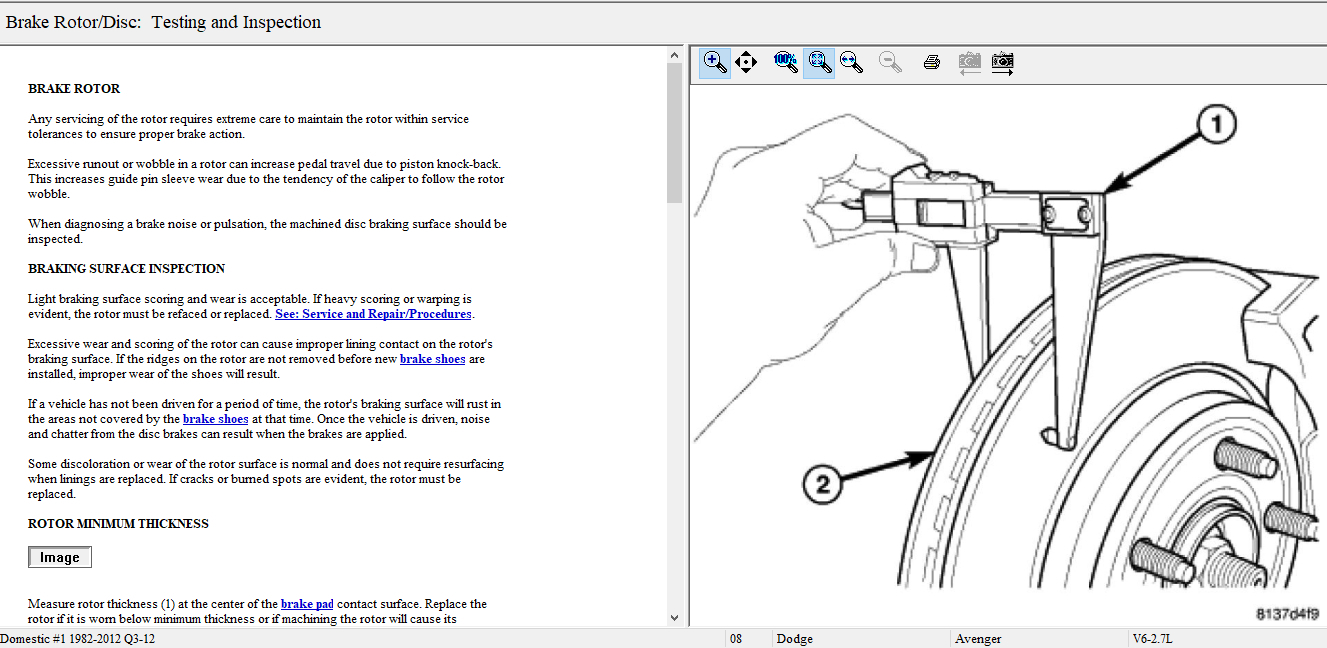The width and height of the screenshot is (1327, 648).
Task: Click the article's vertical scrollbar thumb
Action: point(674,130)
